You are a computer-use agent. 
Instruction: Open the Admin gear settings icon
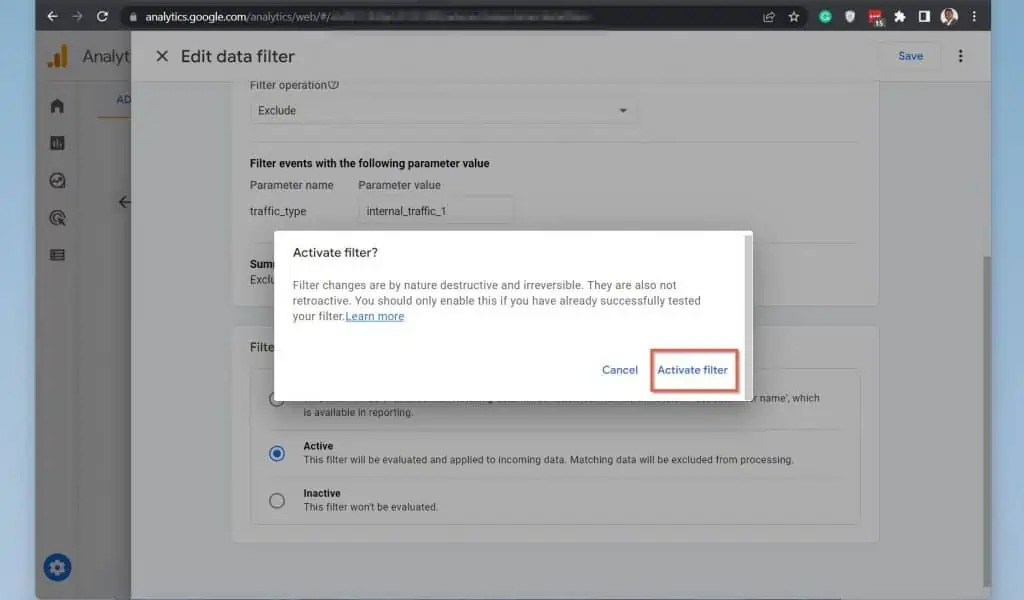click(57, 568)
